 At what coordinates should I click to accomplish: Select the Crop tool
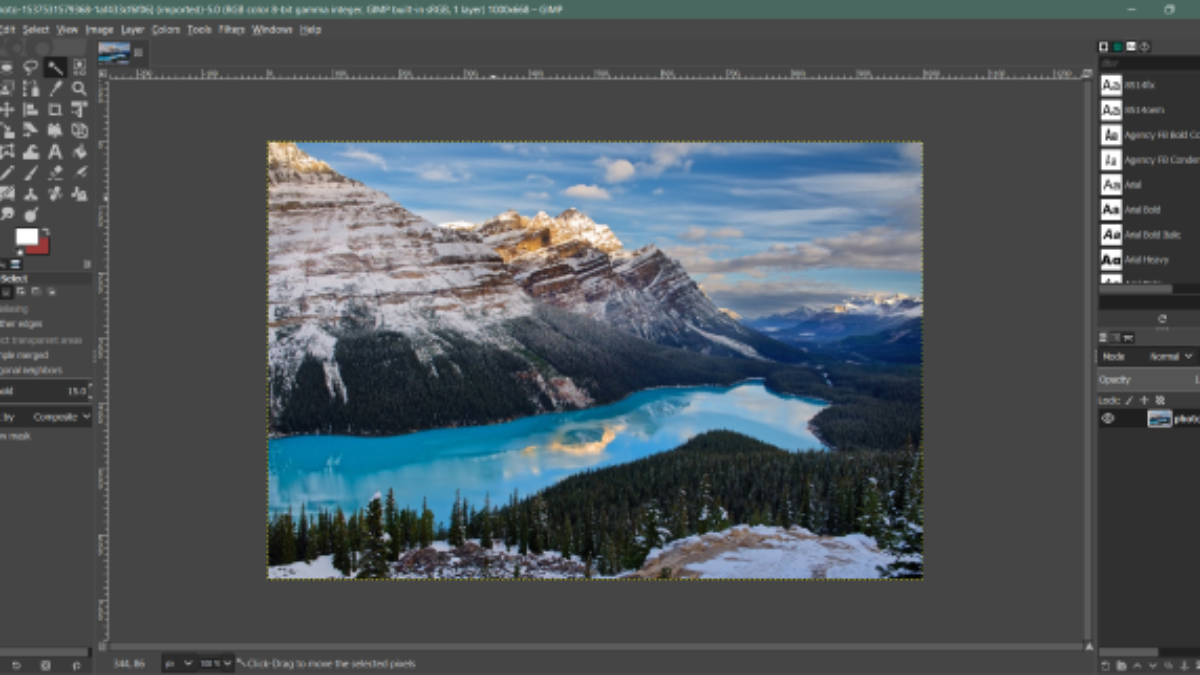point(55,109)
